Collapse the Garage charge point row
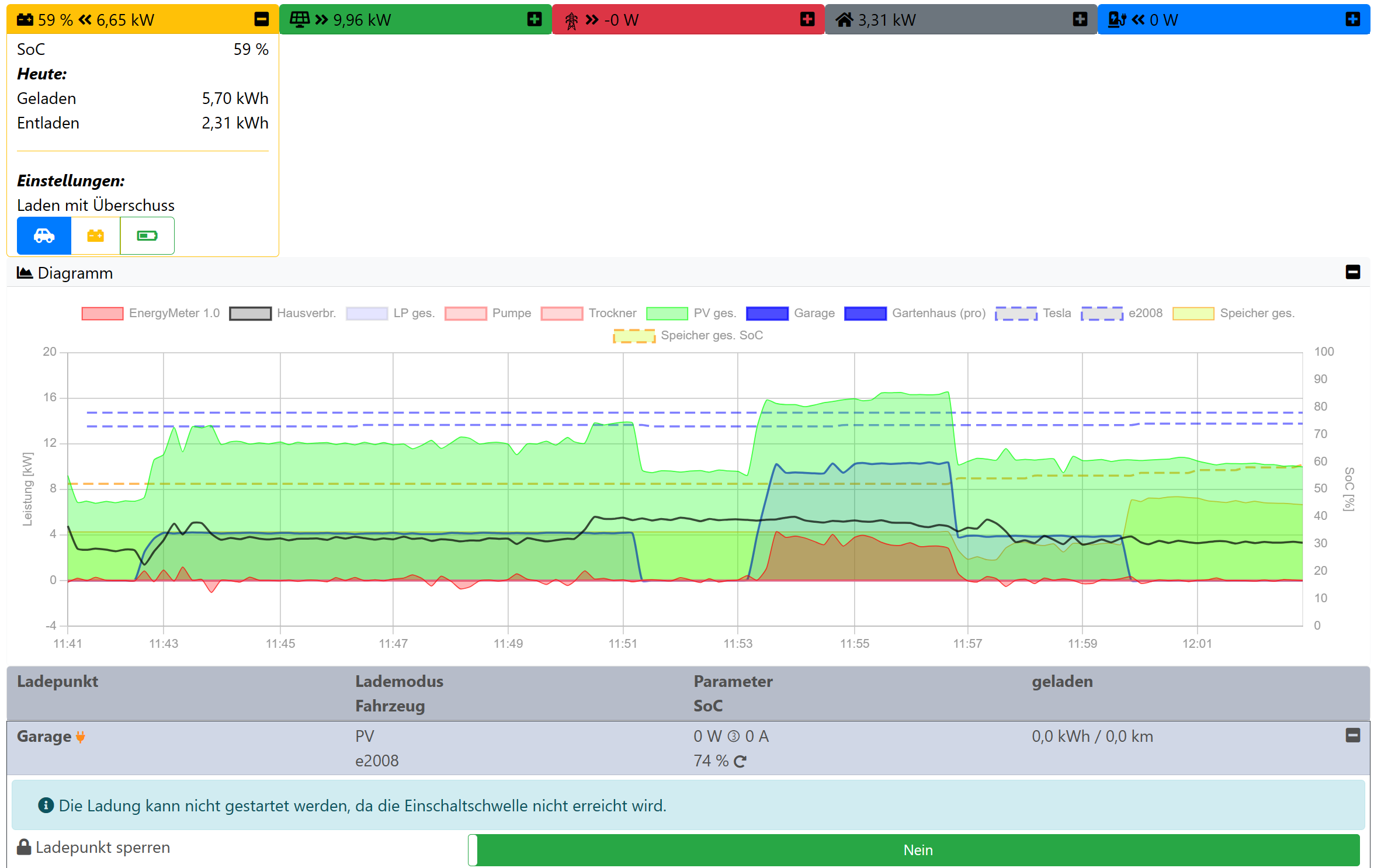 tap(1352, 735)
